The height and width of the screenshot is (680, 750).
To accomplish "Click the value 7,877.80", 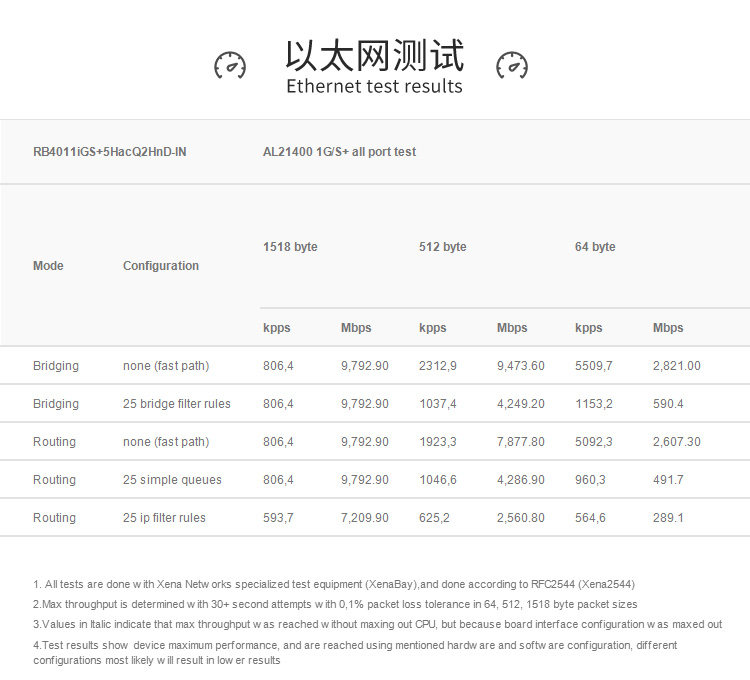I will 521,442.
